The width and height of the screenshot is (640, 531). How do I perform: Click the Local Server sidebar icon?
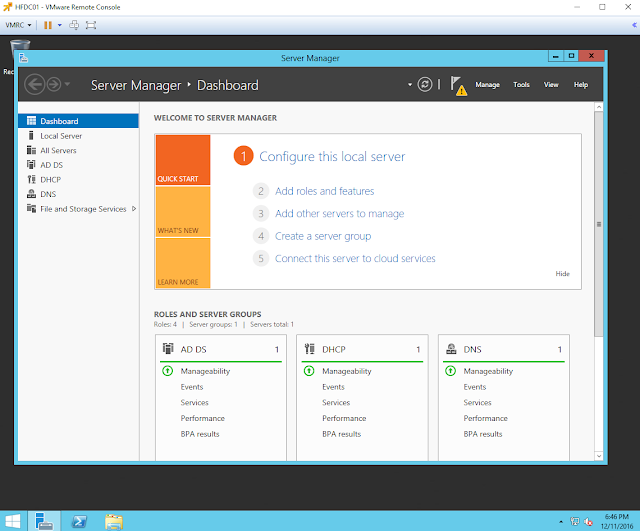click(31, 135)
